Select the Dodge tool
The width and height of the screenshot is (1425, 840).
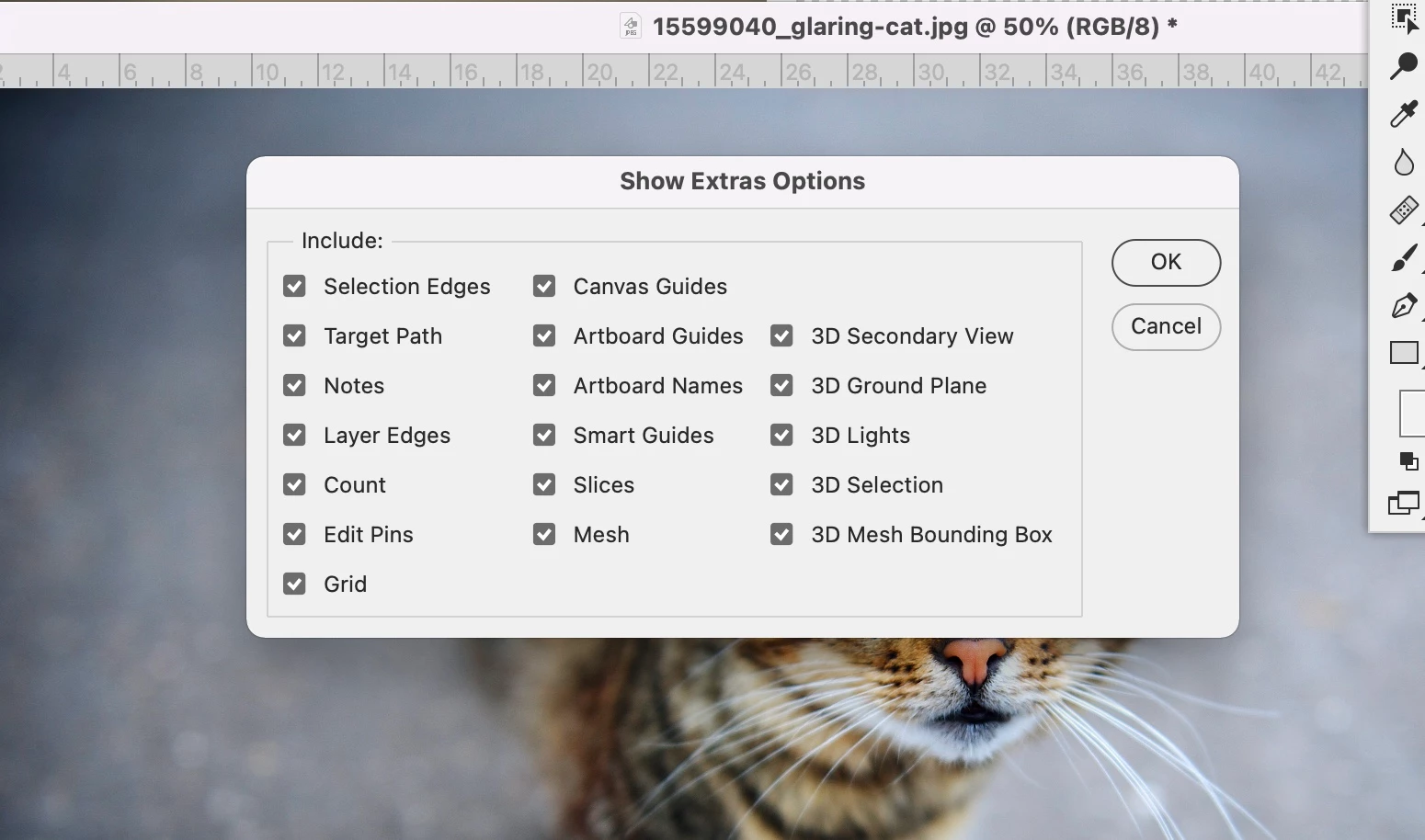coord(1404,65)
